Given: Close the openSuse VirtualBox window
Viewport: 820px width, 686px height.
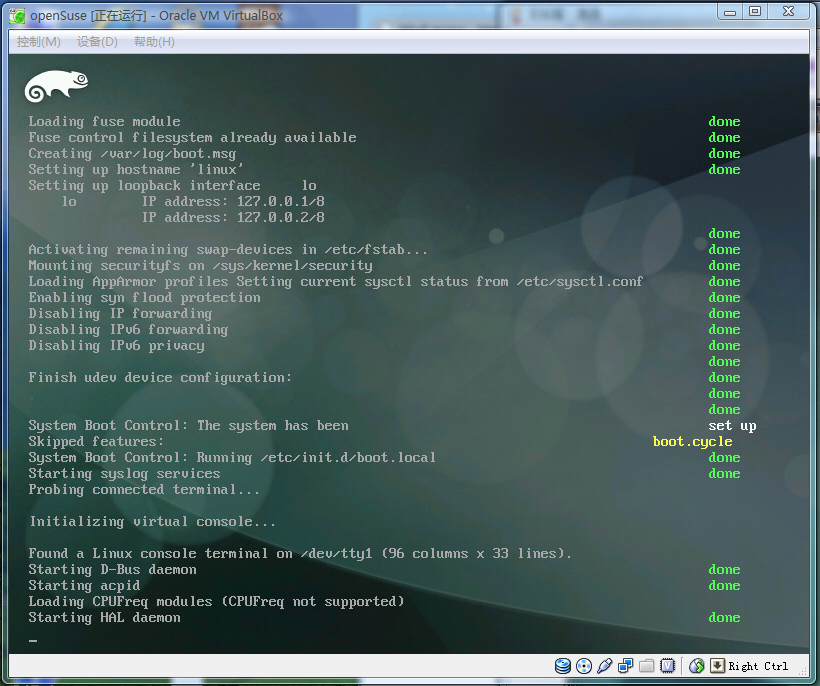Looking at the screenshot, I should tap(789, 12).
